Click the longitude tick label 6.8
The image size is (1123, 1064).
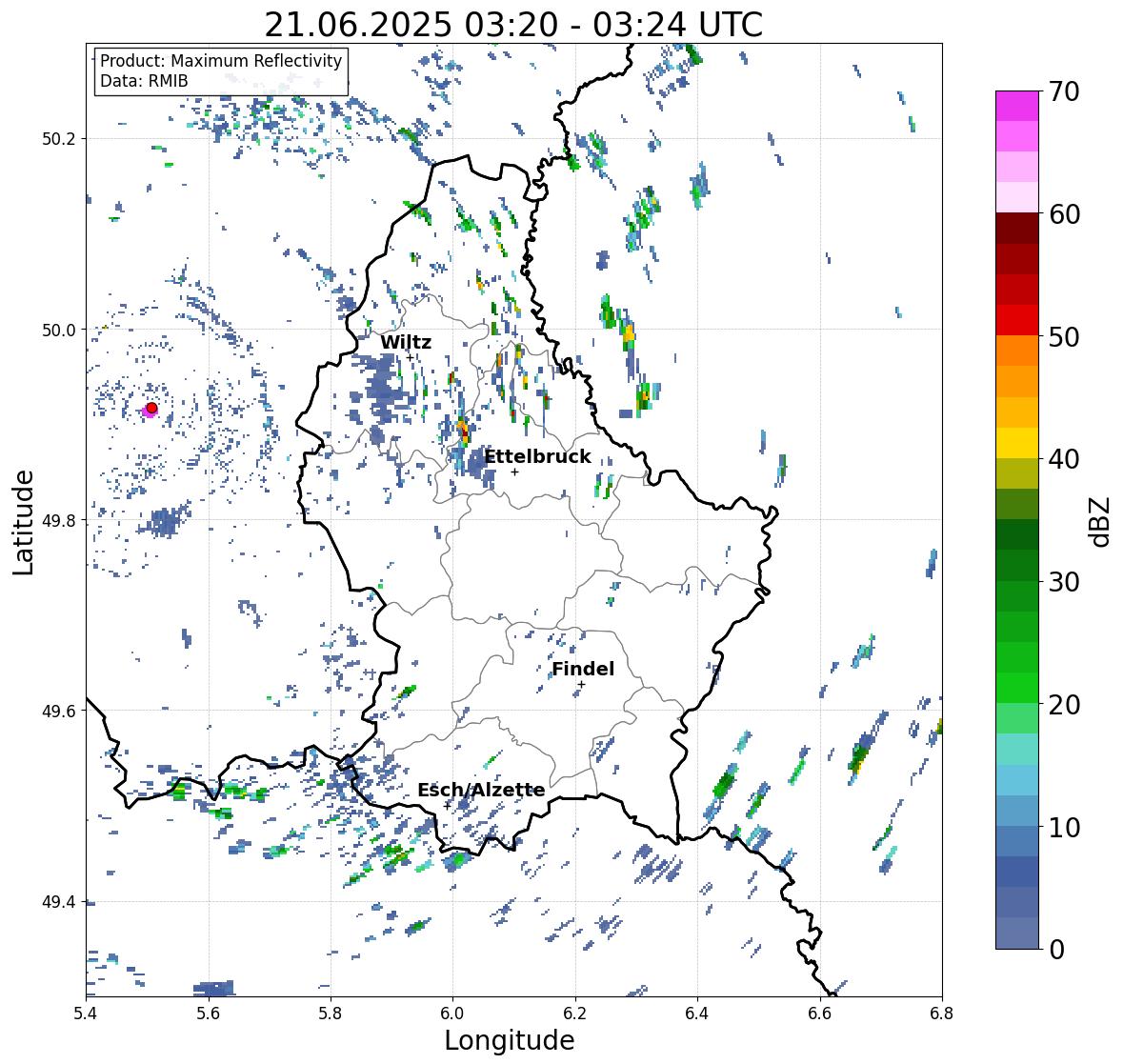[941, 1013]
